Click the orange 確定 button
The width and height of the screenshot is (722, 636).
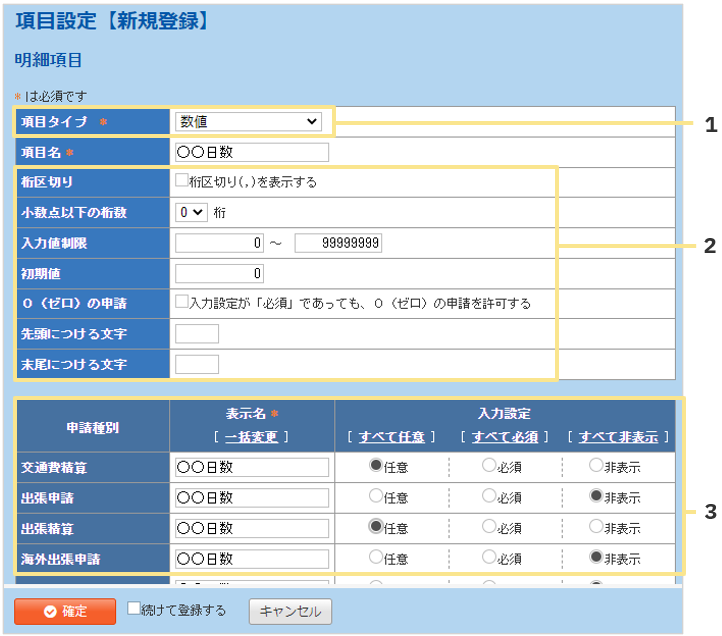click(x=65, y=611)
